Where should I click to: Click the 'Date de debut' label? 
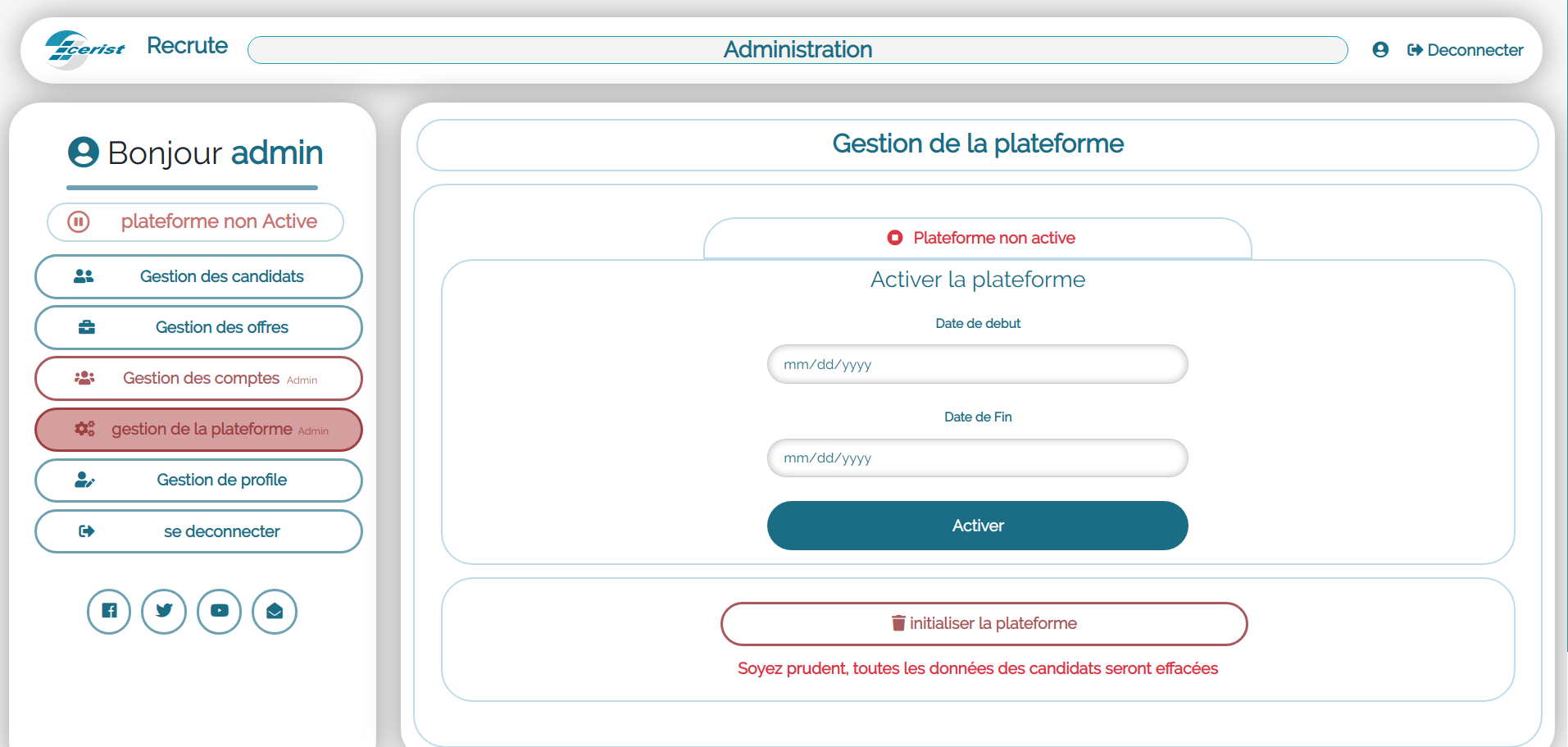[x=978, y=323]
